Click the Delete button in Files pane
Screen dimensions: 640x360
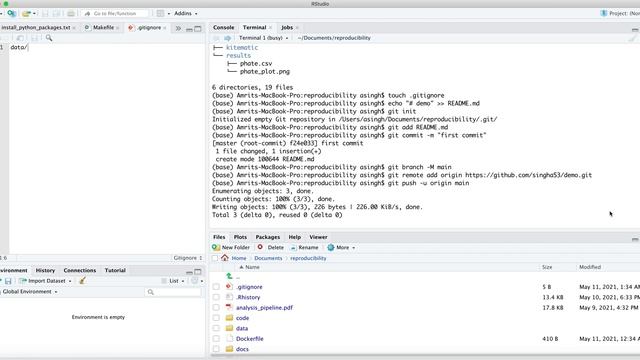point(271,247)
